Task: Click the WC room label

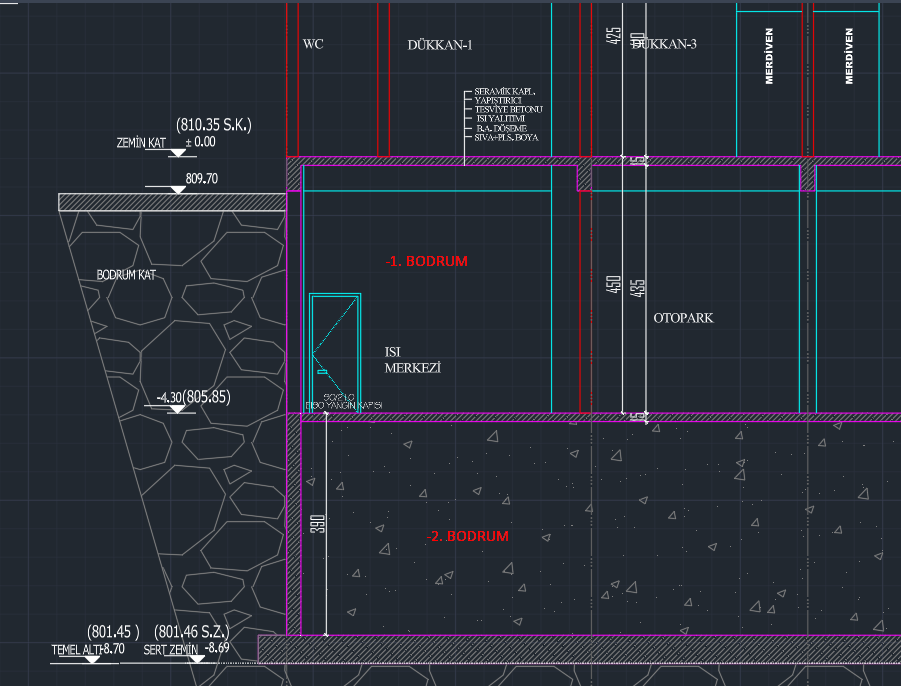Action: (311, 44)
